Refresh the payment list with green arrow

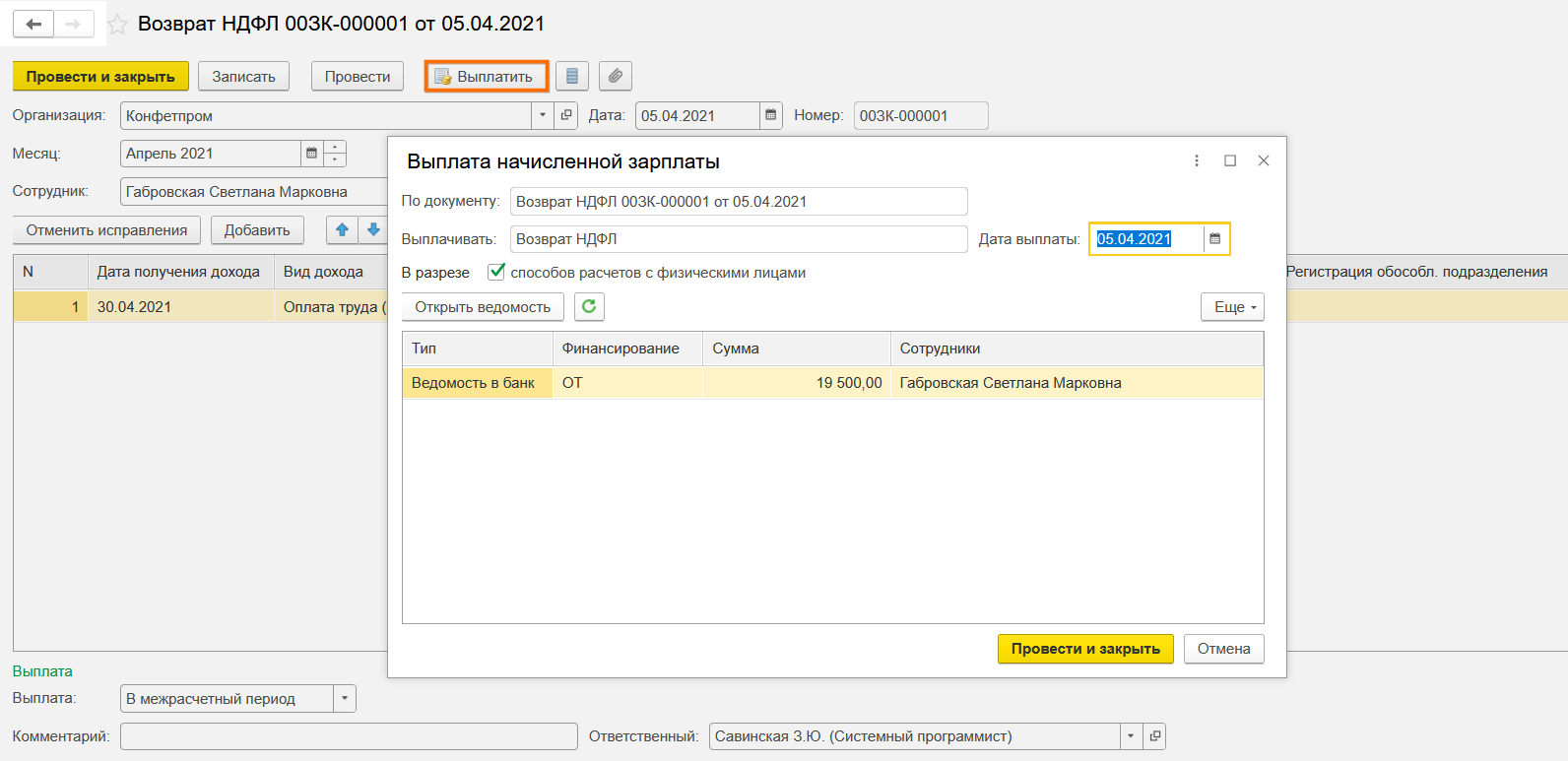click(x=589, y=306)
